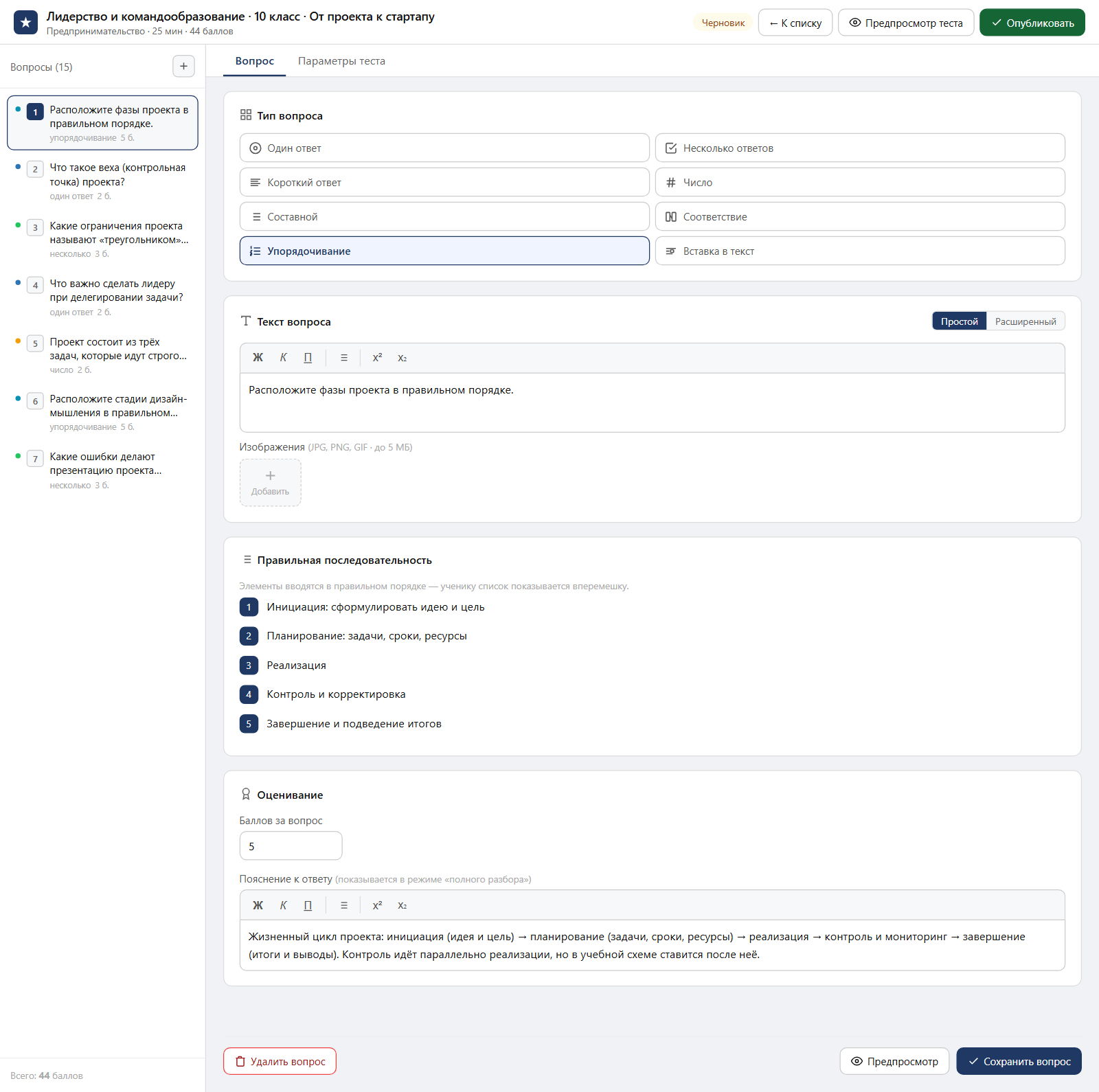Add a new question with the plus icon
The width and height of the screenshot is (1099, 1092).
click(183, 67)
